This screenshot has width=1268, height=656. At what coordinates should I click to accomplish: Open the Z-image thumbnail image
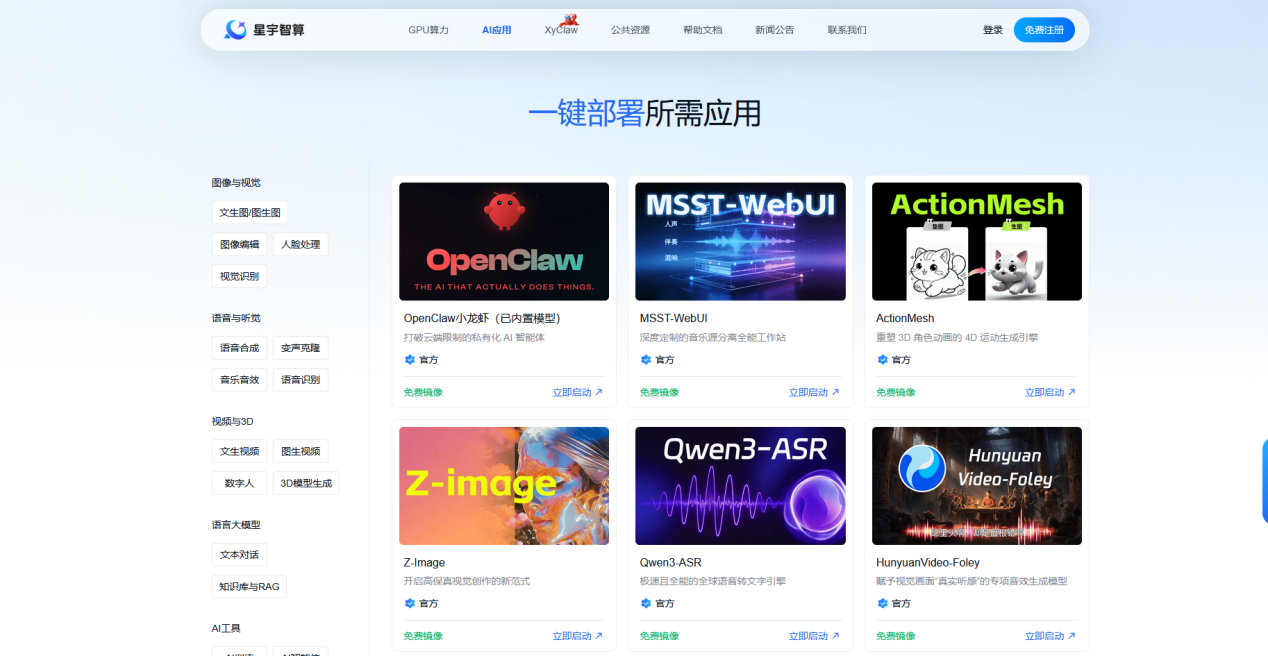tap(504, 486)
